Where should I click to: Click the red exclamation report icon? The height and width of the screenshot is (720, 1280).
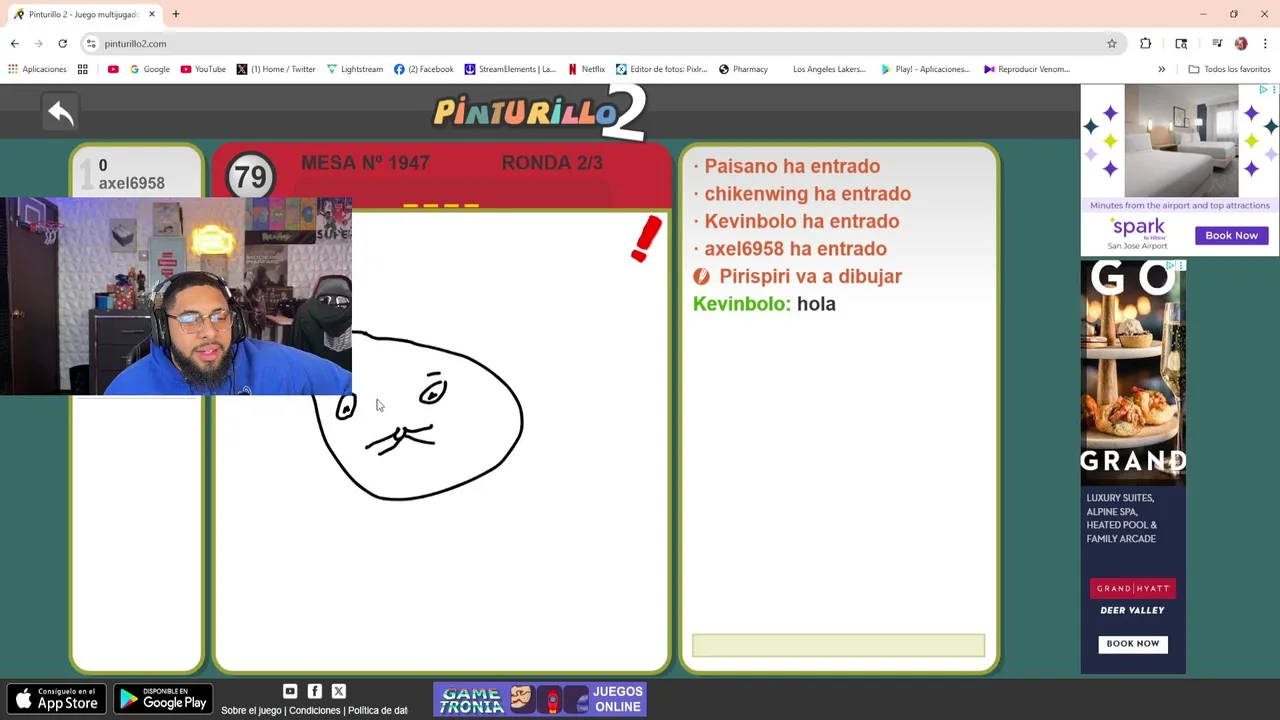coord(646,239)
